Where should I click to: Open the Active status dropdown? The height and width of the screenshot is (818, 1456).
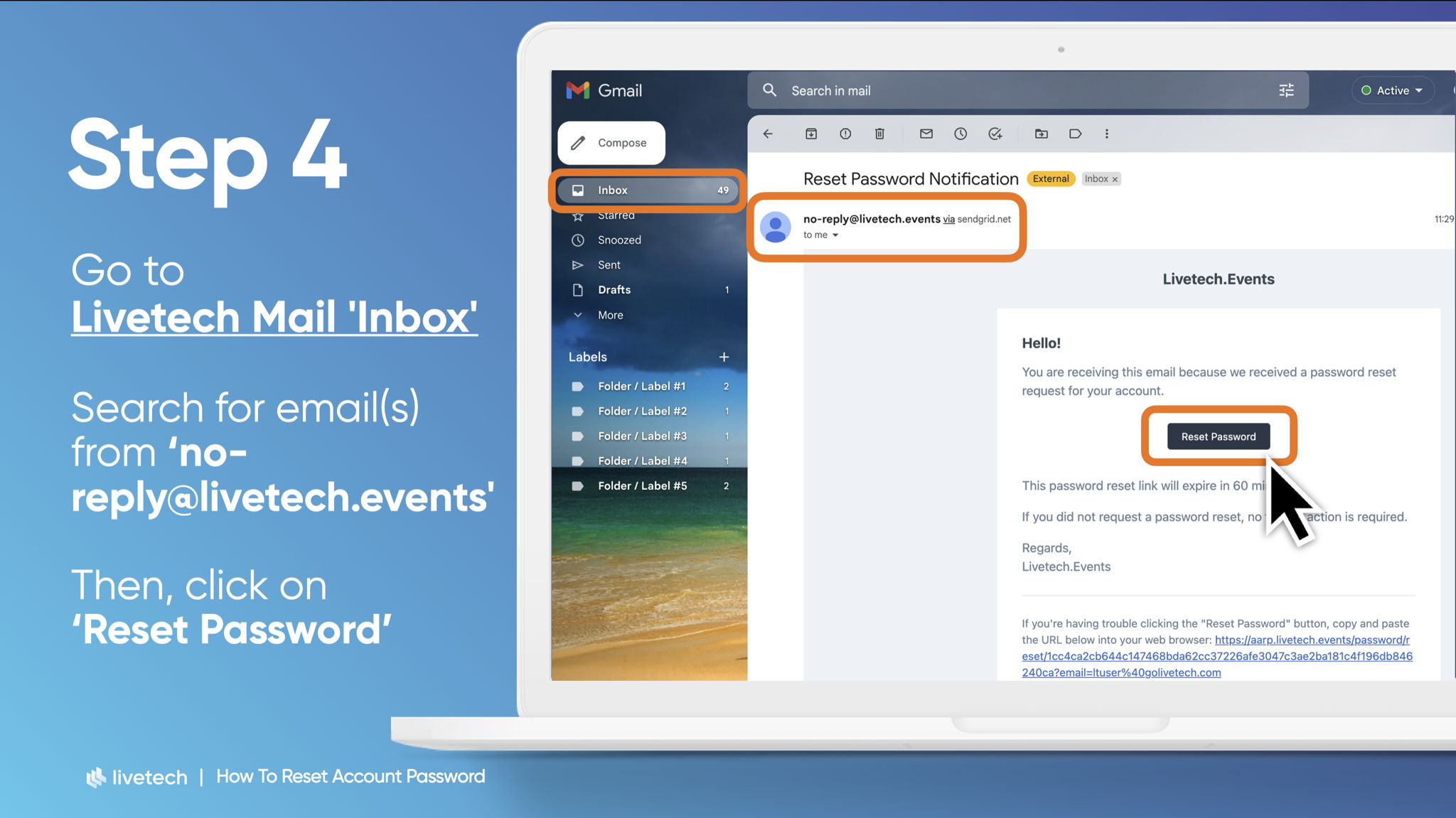[x=1392, y=90]
